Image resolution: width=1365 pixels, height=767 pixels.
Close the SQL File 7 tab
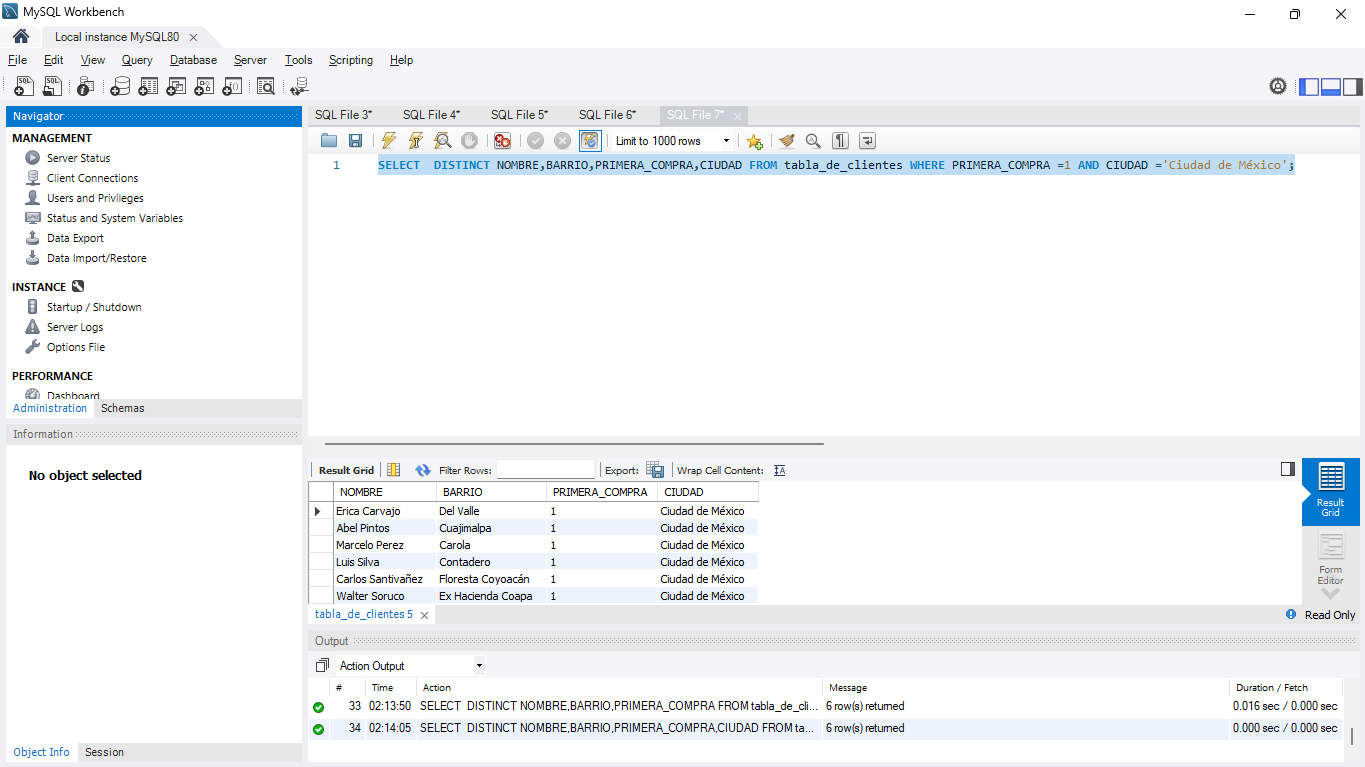[738, 116]
